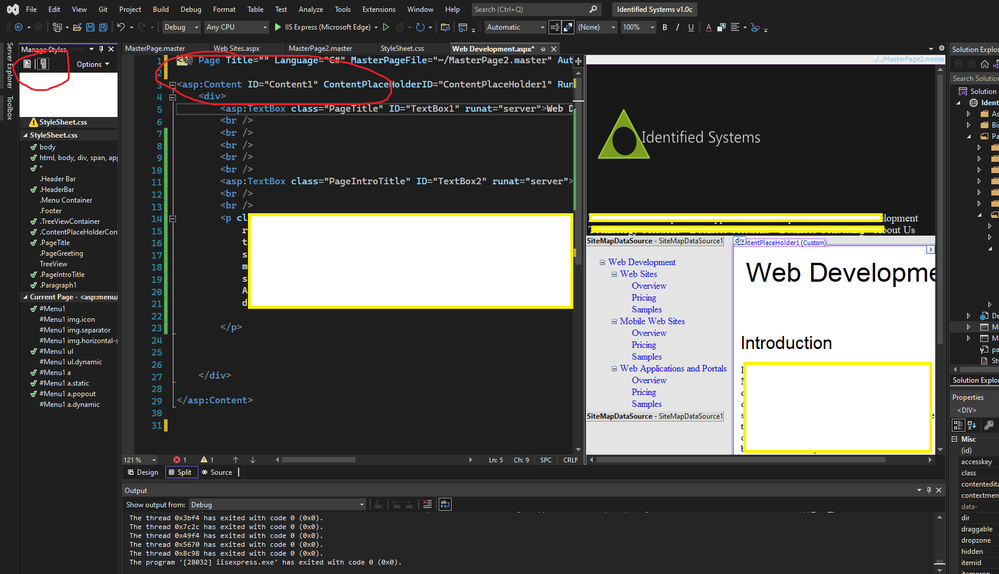Navigate to next issue with the down arrow
This screenshot has height=574, width=999.
pos(252,459)
